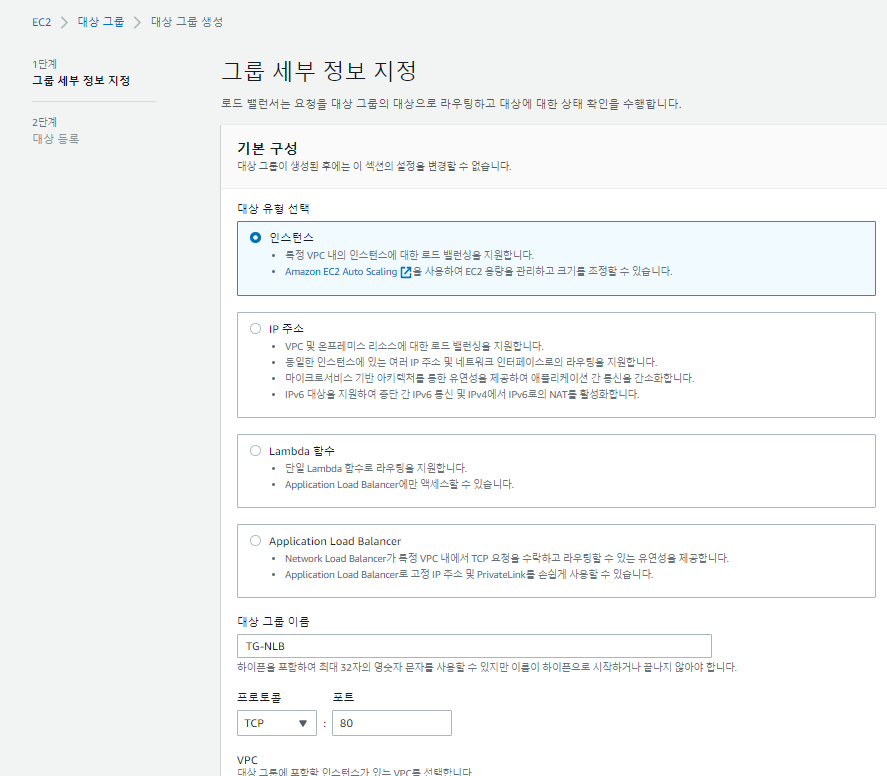Open the EC2 breadcrumb link

pos(41,22)
